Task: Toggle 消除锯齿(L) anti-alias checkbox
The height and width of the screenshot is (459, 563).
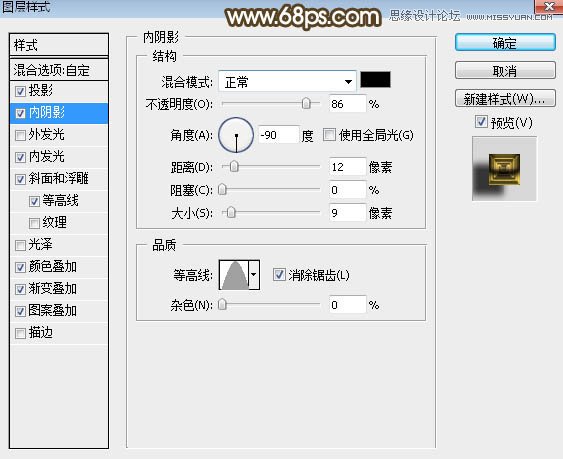Action: click(x=279, y=275)
